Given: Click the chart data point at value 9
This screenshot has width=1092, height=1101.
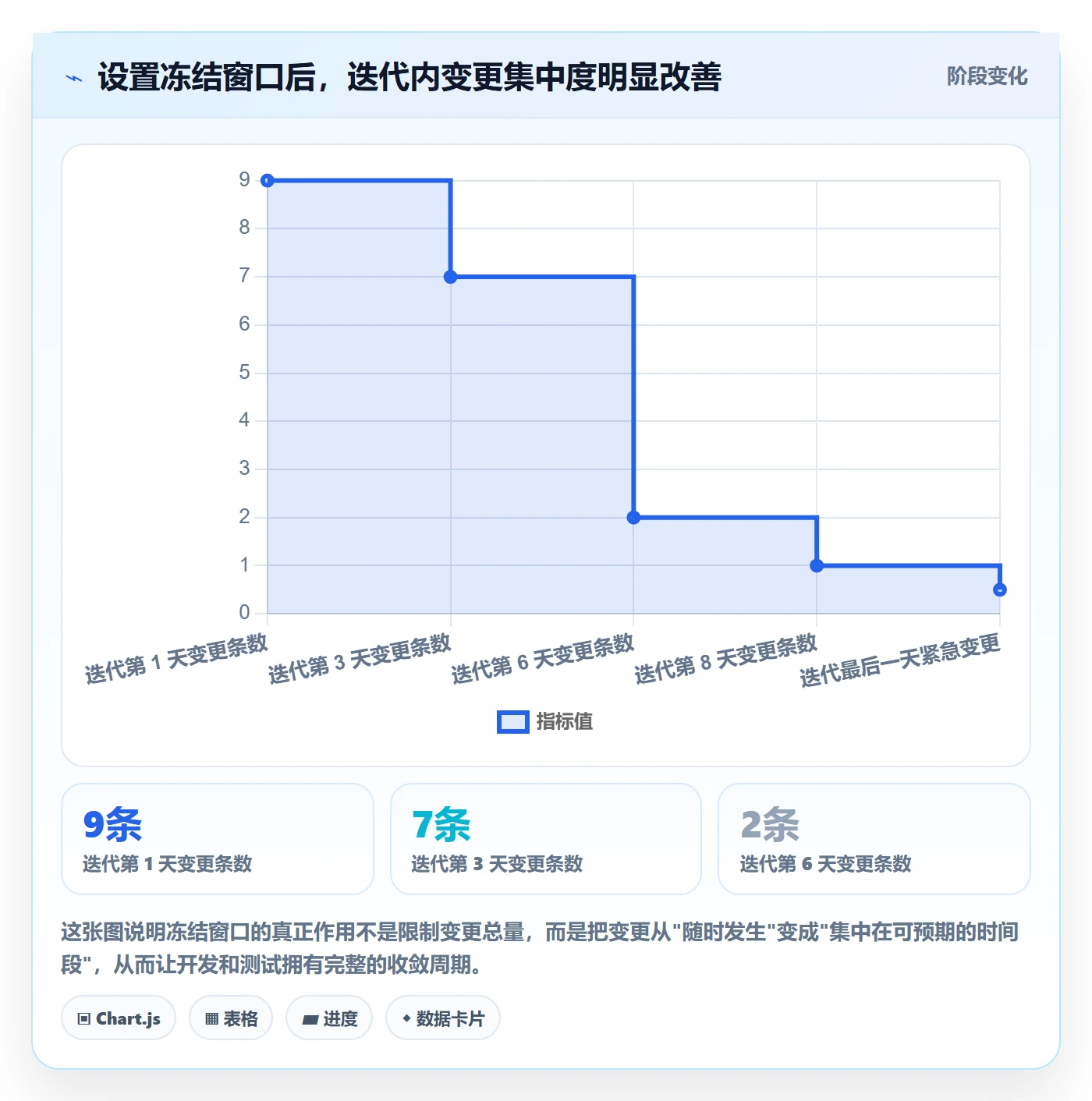Looking at the screenshot, I should click(x=268, y=181).
